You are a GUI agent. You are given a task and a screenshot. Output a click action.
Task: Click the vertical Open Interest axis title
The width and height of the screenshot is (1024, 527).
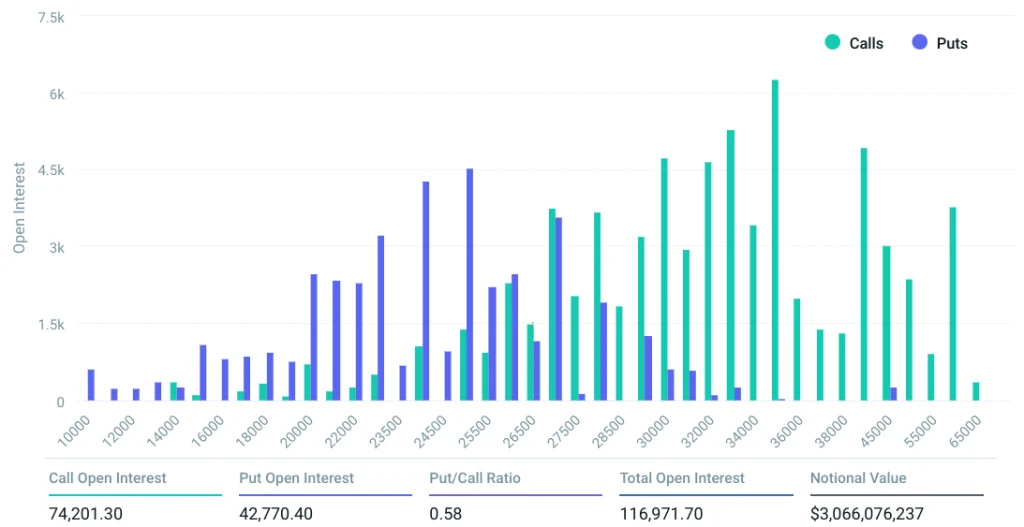[19, 209]
